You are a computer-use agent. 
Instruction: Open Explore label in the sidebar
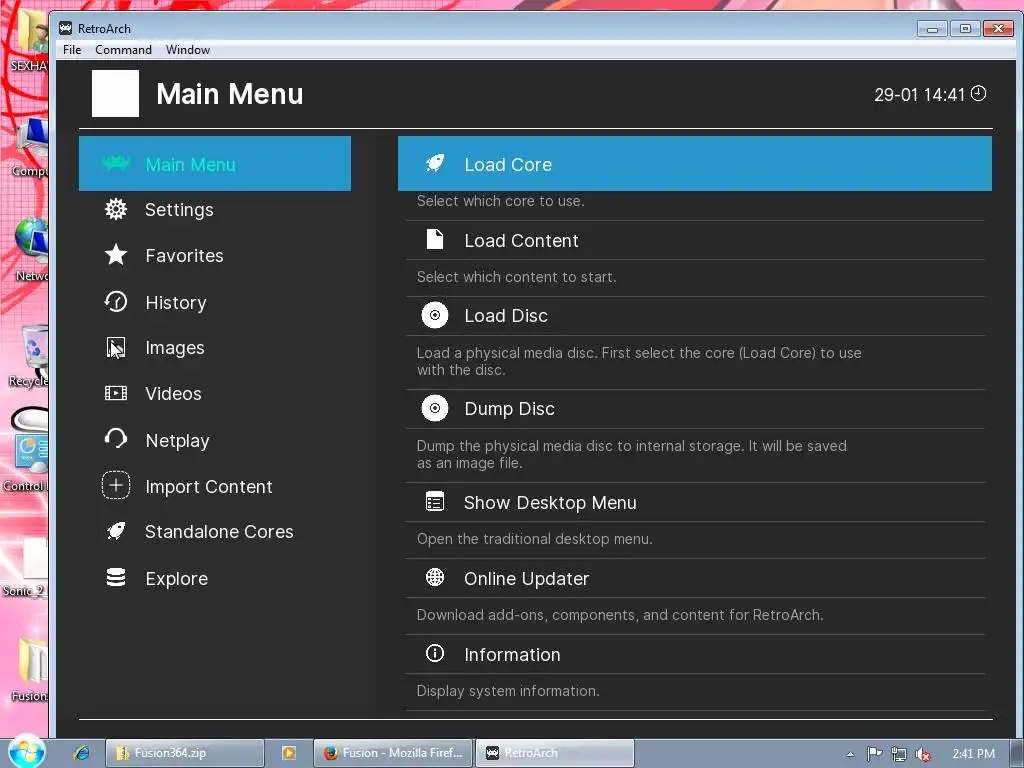(x=176, y=579)
